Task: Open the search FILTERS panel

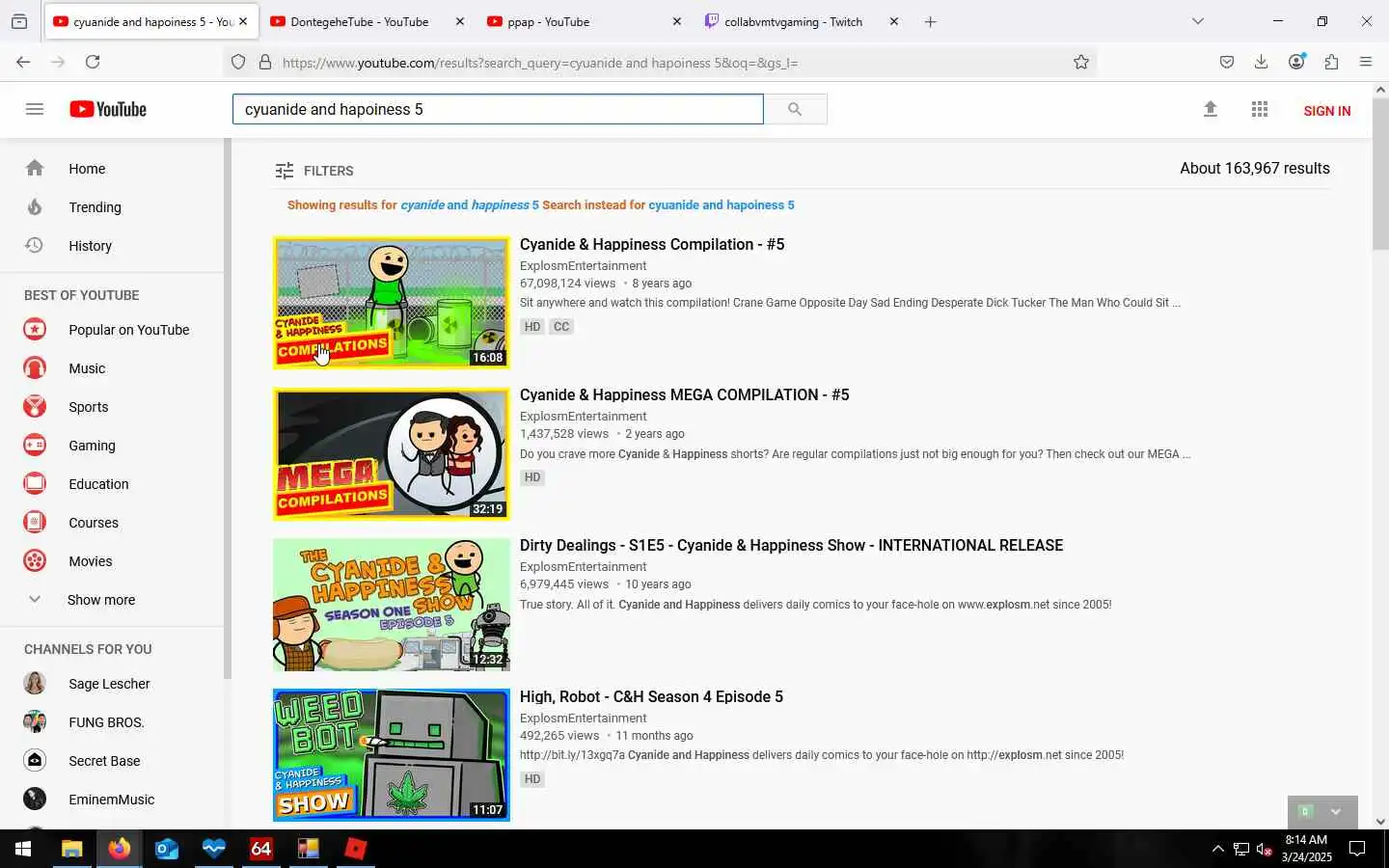Action: click(x=314, y=171)
